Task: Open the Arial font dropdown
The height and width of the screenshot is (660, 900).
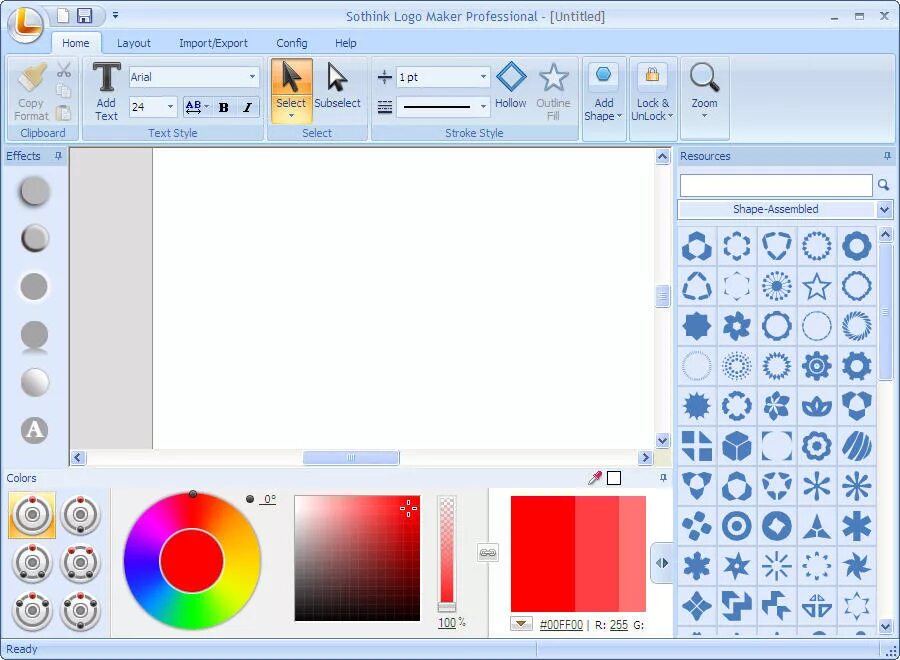Action: tap(252, 76)
